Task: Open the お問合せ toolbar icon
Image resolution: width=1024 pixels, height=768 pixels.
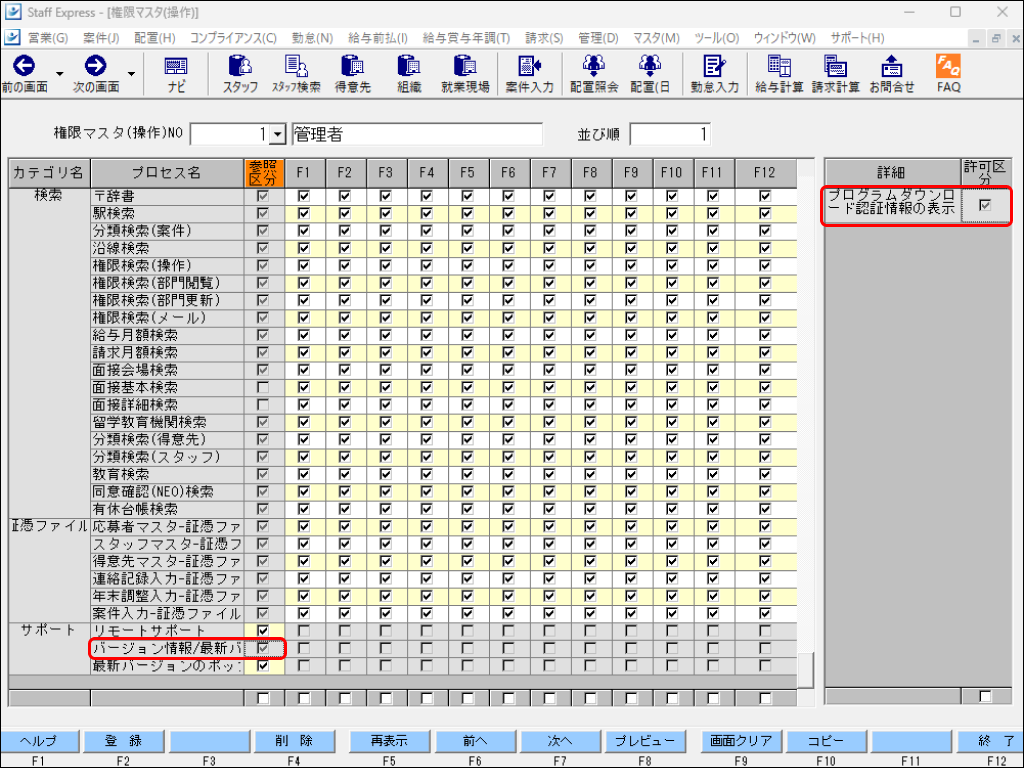Action: click(891, 67)
